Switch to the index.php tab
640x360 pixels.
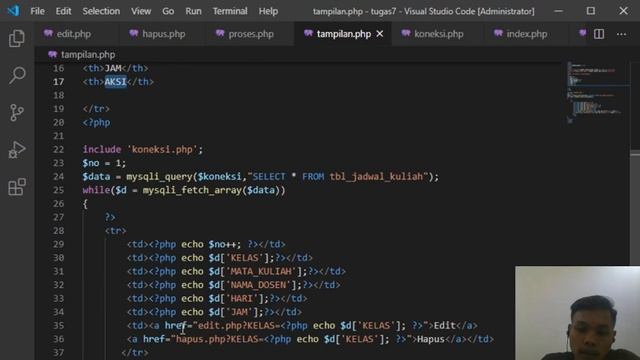pyautogui.click(x=527, y=34)
